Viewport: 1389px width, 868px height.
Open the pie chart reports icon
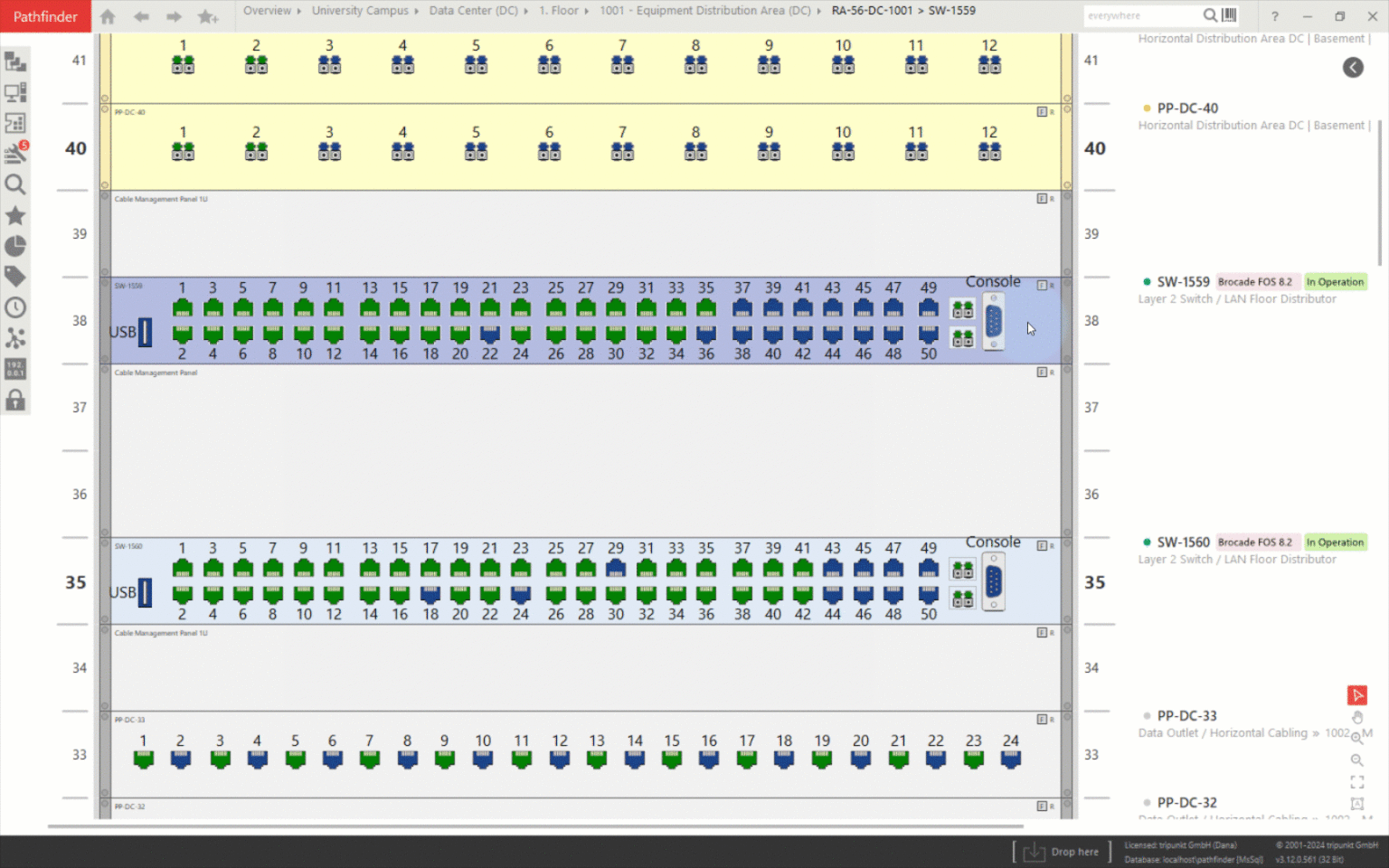click(15, 246)
